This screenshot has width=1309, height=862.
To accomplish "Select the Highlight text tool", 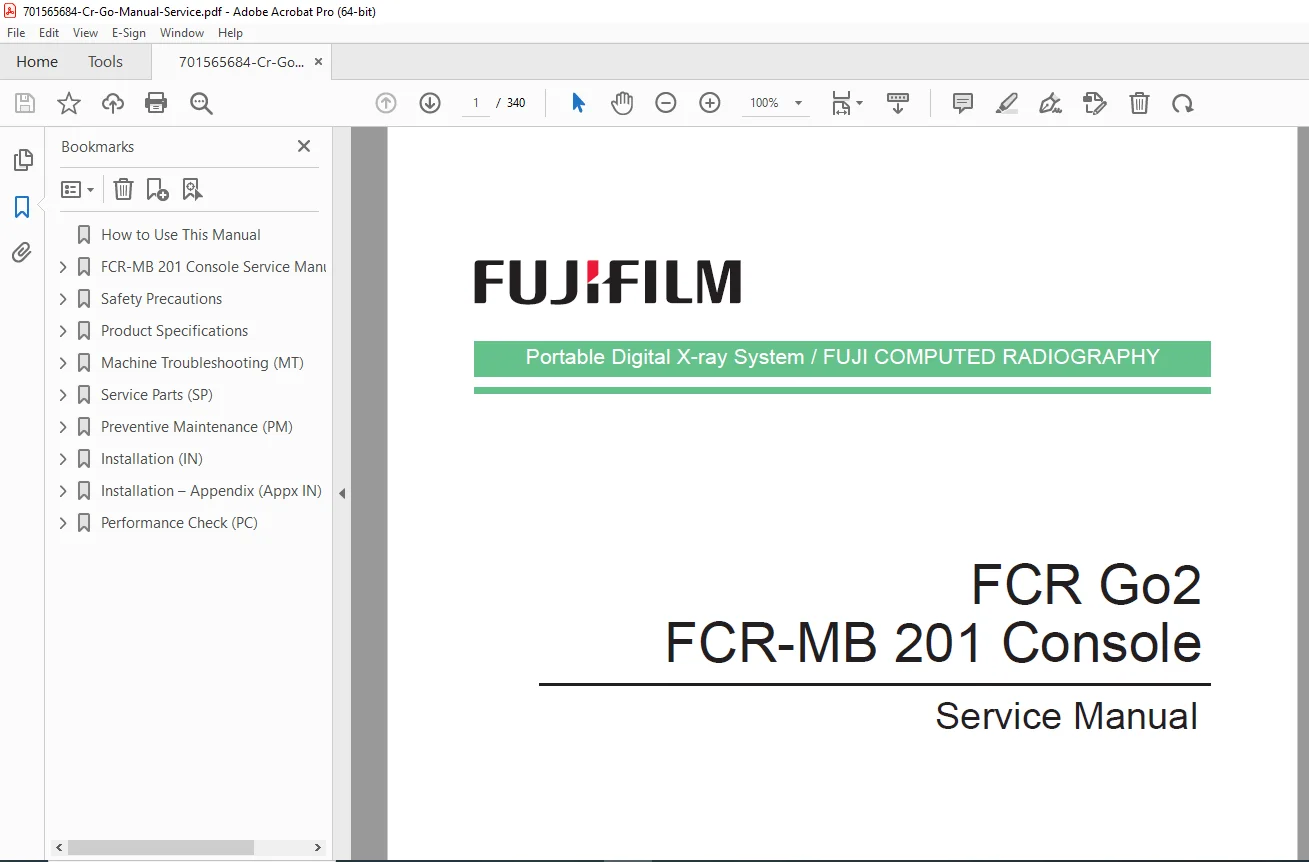I will 1007,103.
